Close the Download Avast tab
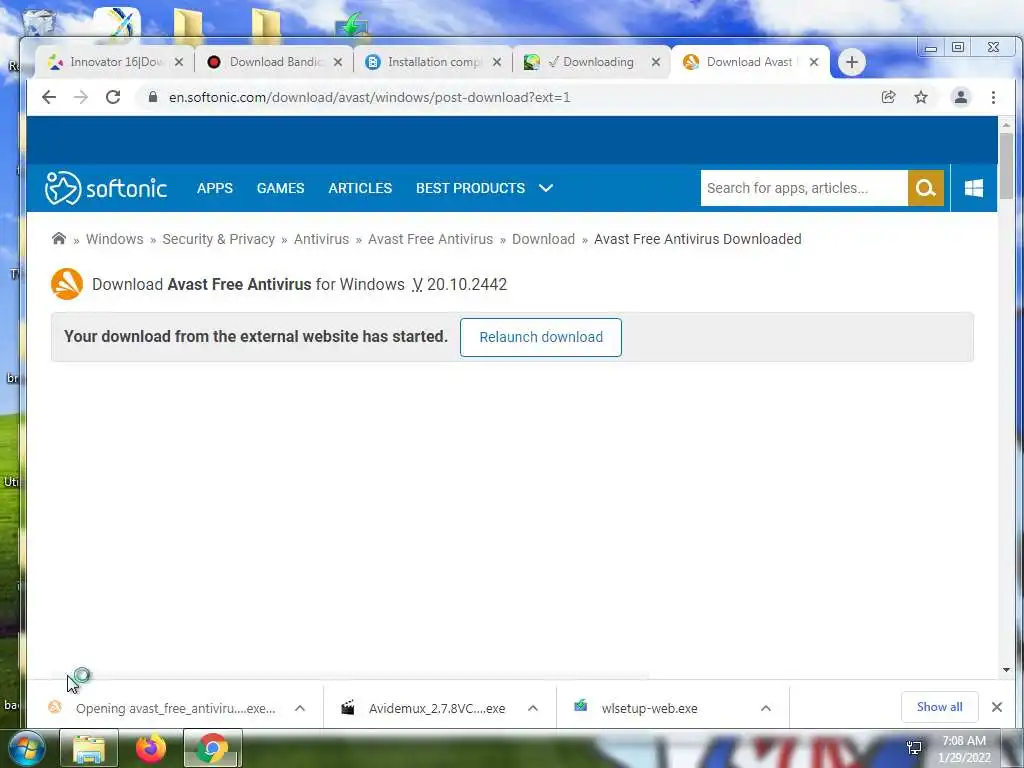 [814, 62]
